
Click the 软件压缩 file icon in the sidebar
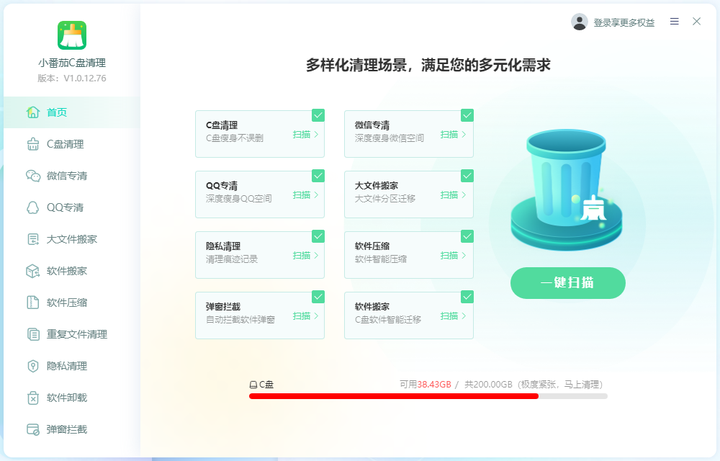click(33, 303)
